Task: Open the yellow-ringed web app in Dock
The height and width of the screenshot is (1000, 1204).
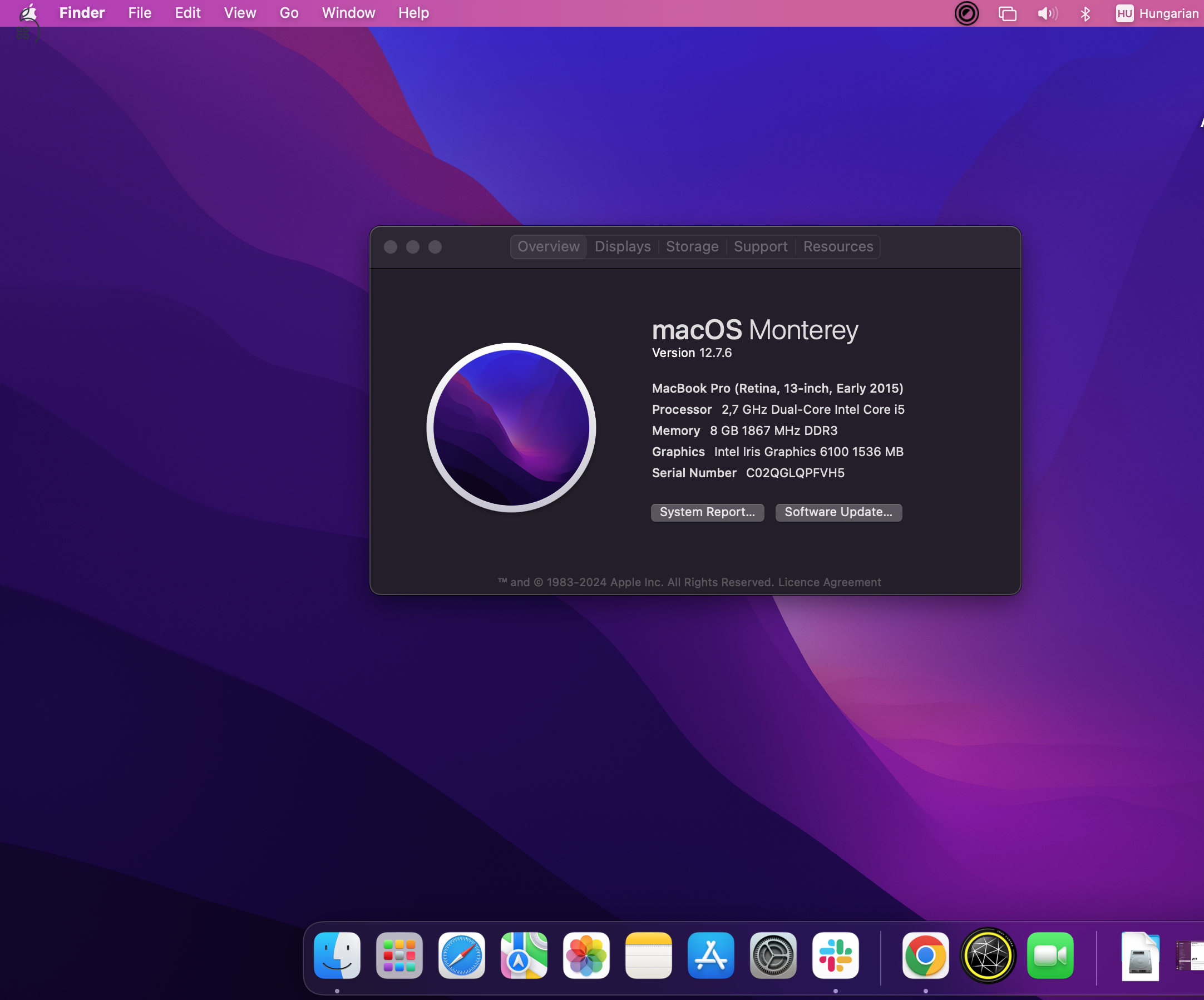Action: (988, 956)
